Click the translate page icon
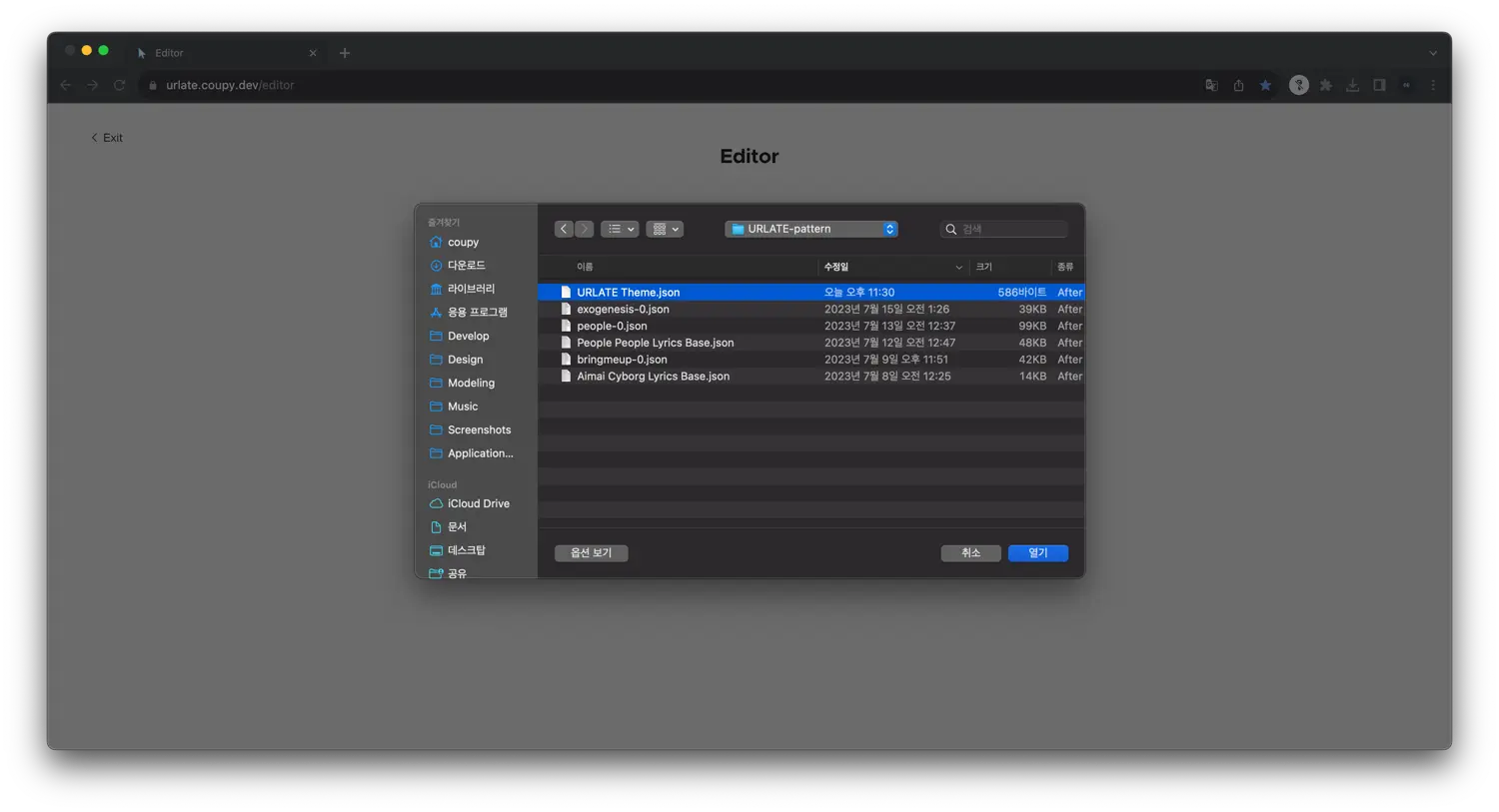 [x=1211, y=86]
